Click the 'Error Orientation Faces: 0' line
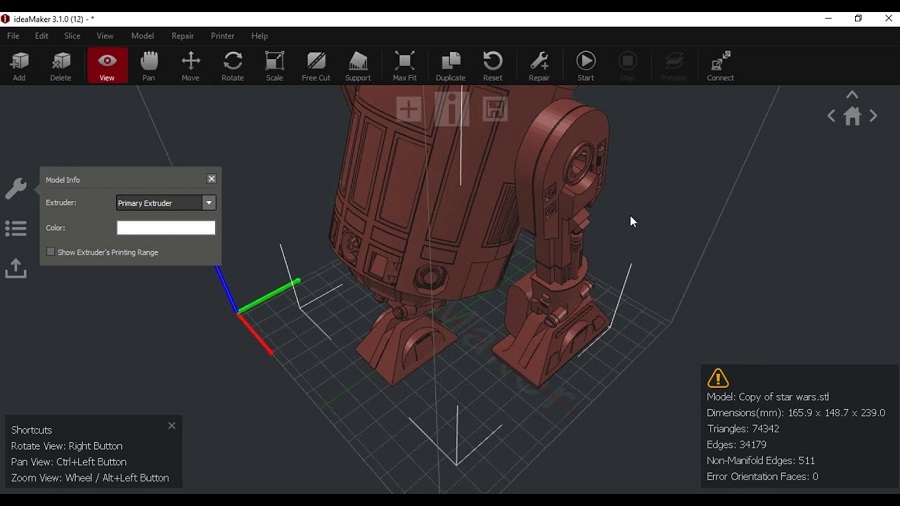 click(762, 477)
